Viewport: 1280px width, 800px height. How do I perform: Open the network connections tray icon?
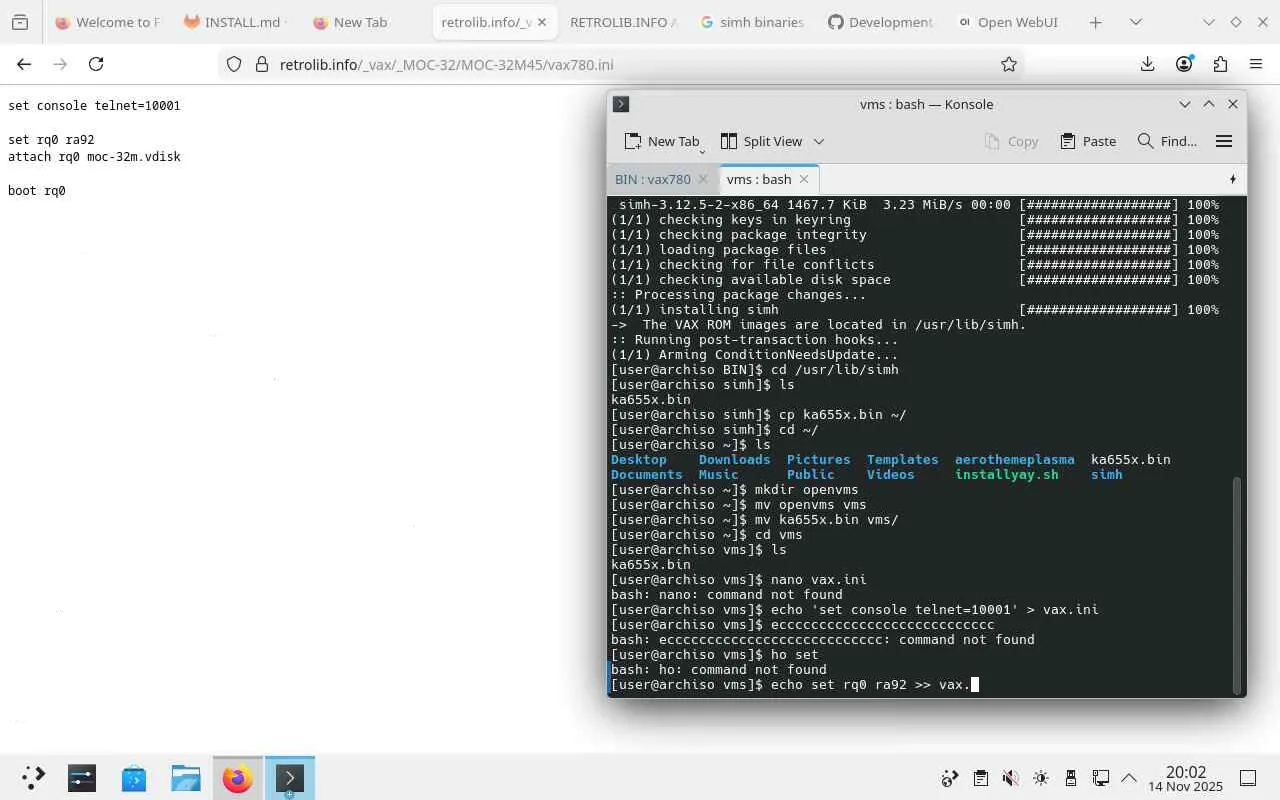(x=1100, y=778)
